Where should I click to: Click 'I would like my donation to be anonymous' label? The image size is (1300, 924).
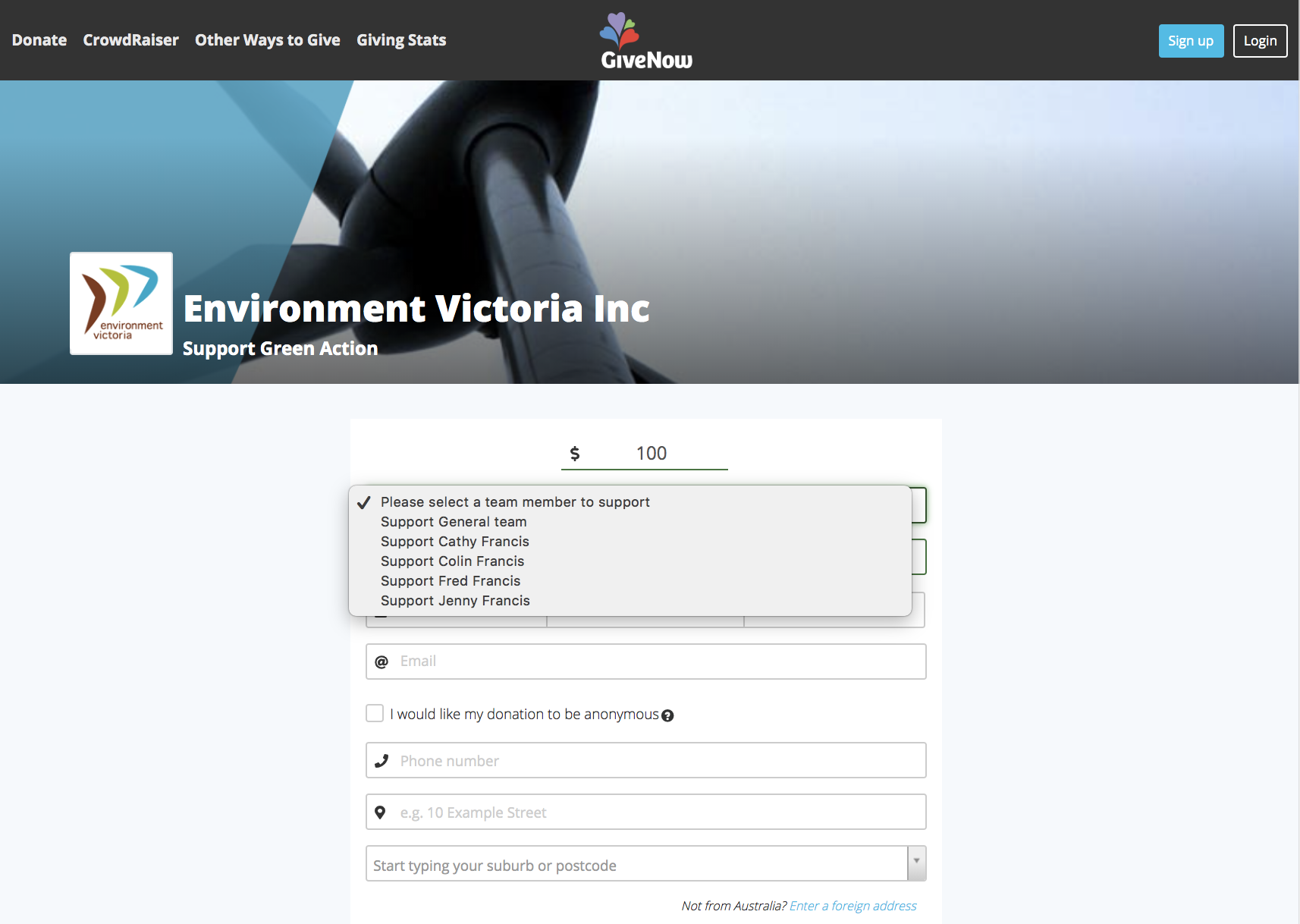pyautogui.click(x=524, y=714)
